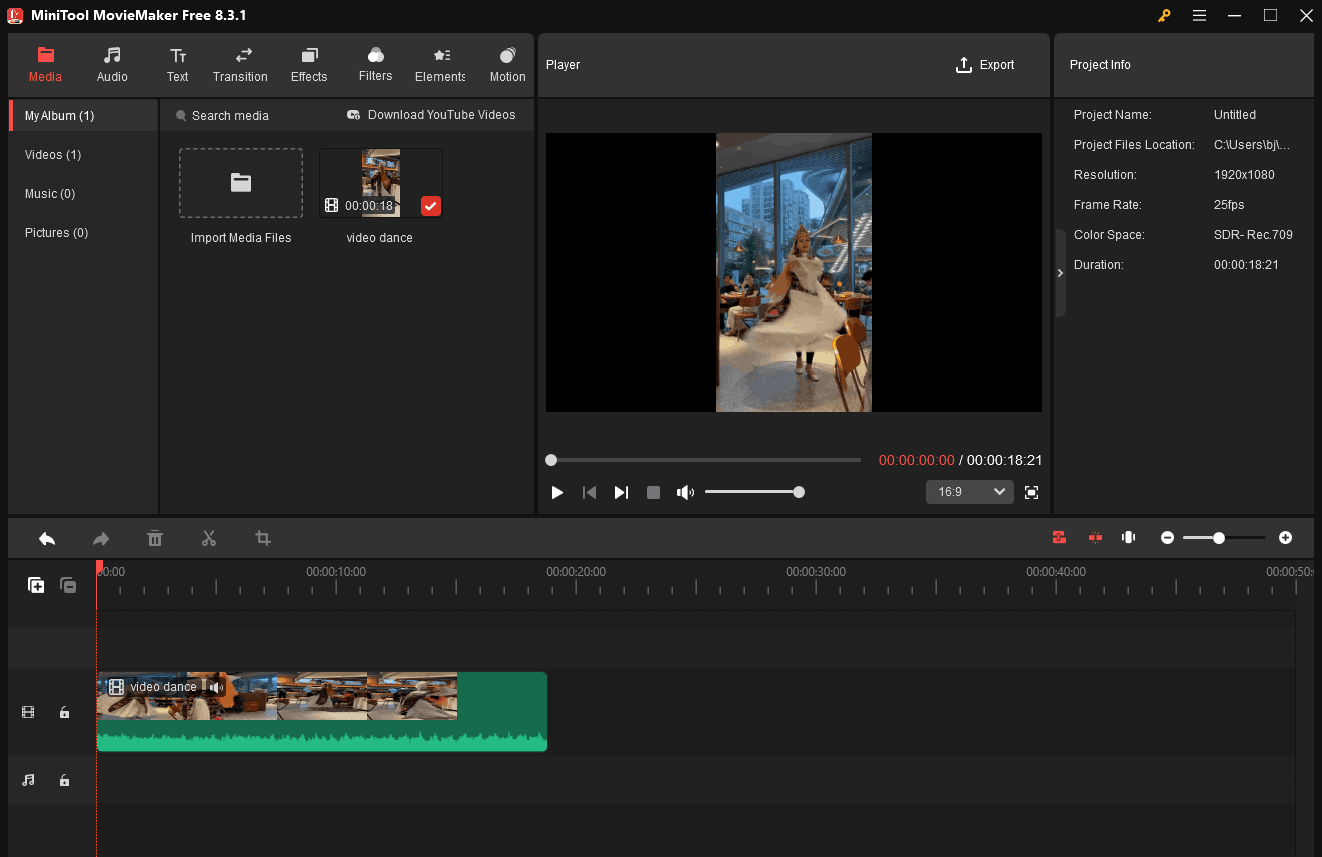Click the player volume slider handle
This screenshot has height=857, width=1322.
tap(798, 491)
